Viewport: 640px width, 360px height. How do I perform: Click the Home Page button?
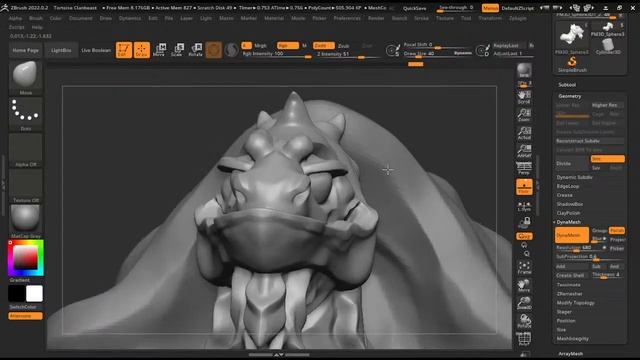[x=25, y=50]
